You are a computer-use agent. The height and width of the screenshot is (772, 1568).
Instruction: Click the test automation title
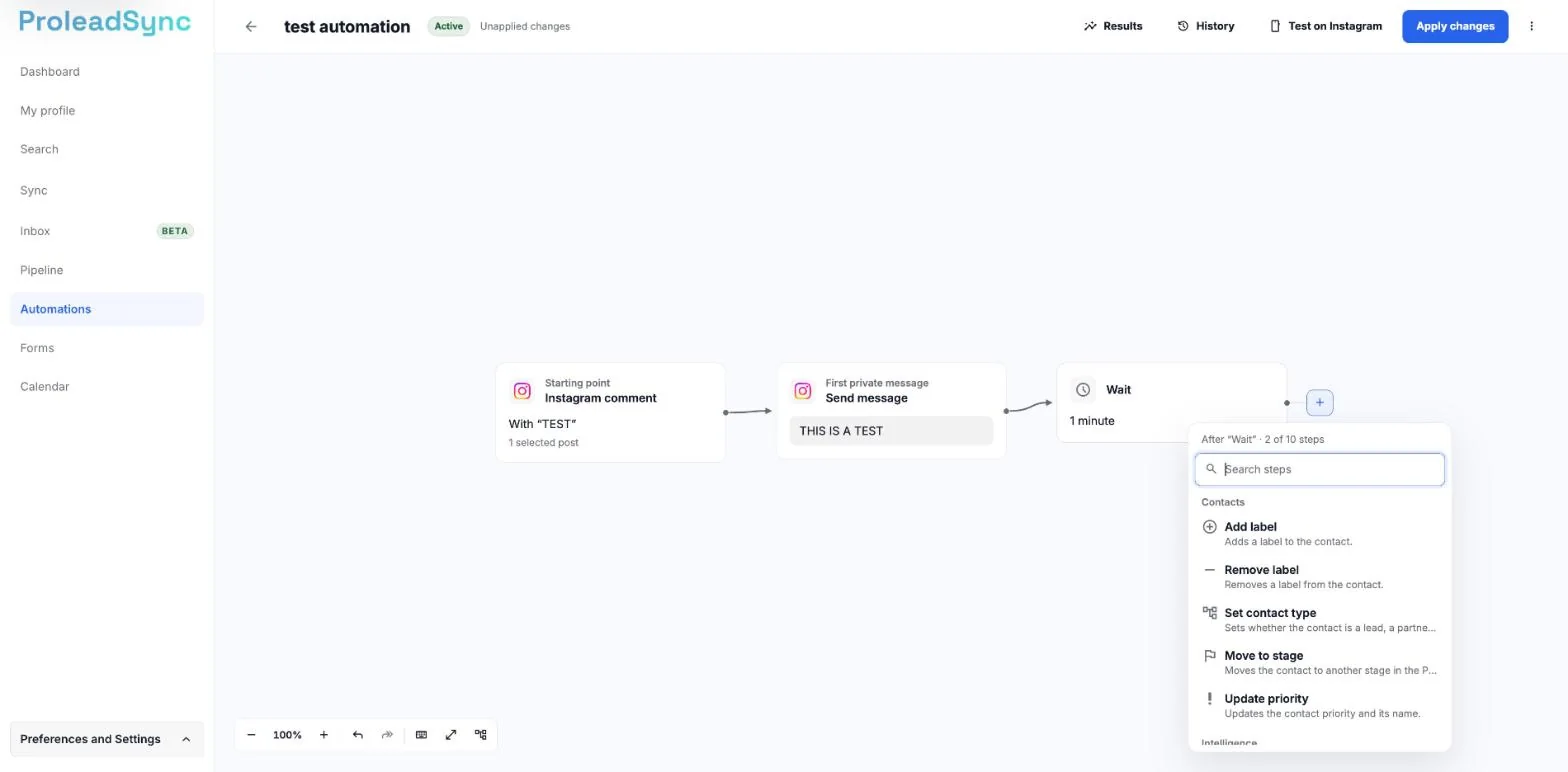pos(347,27)
